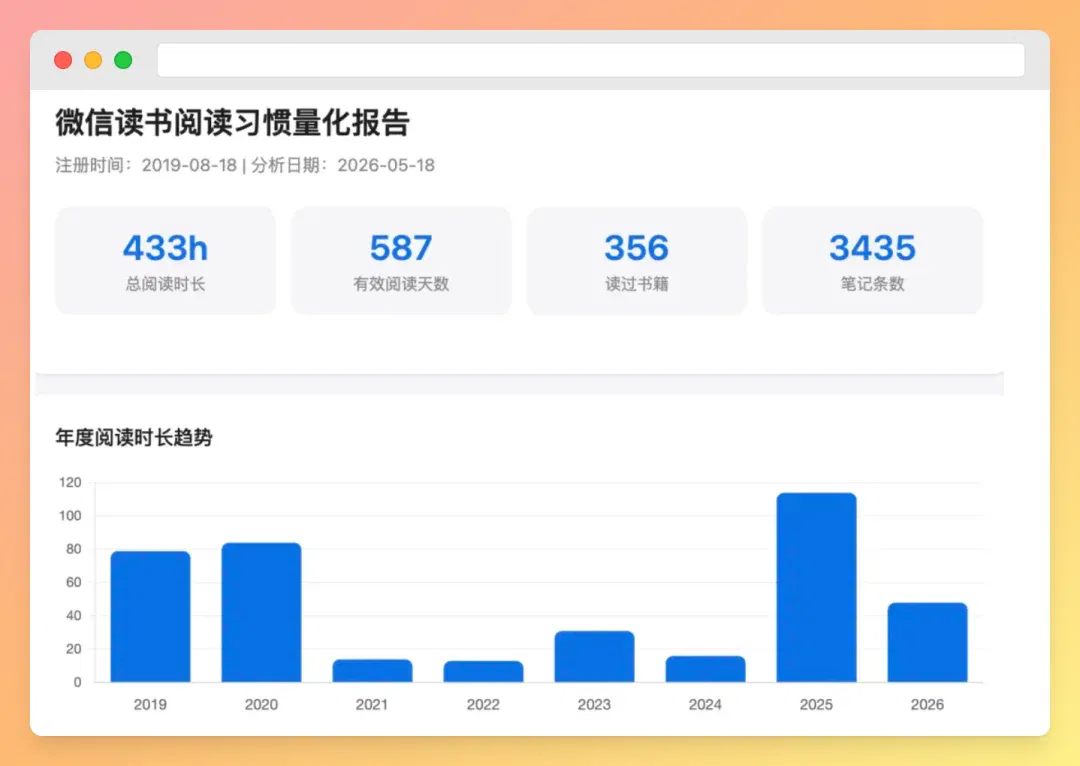The image size is (1080, 766).
Task: Click the green maximize window button
Action: click(x=123, y=60)
